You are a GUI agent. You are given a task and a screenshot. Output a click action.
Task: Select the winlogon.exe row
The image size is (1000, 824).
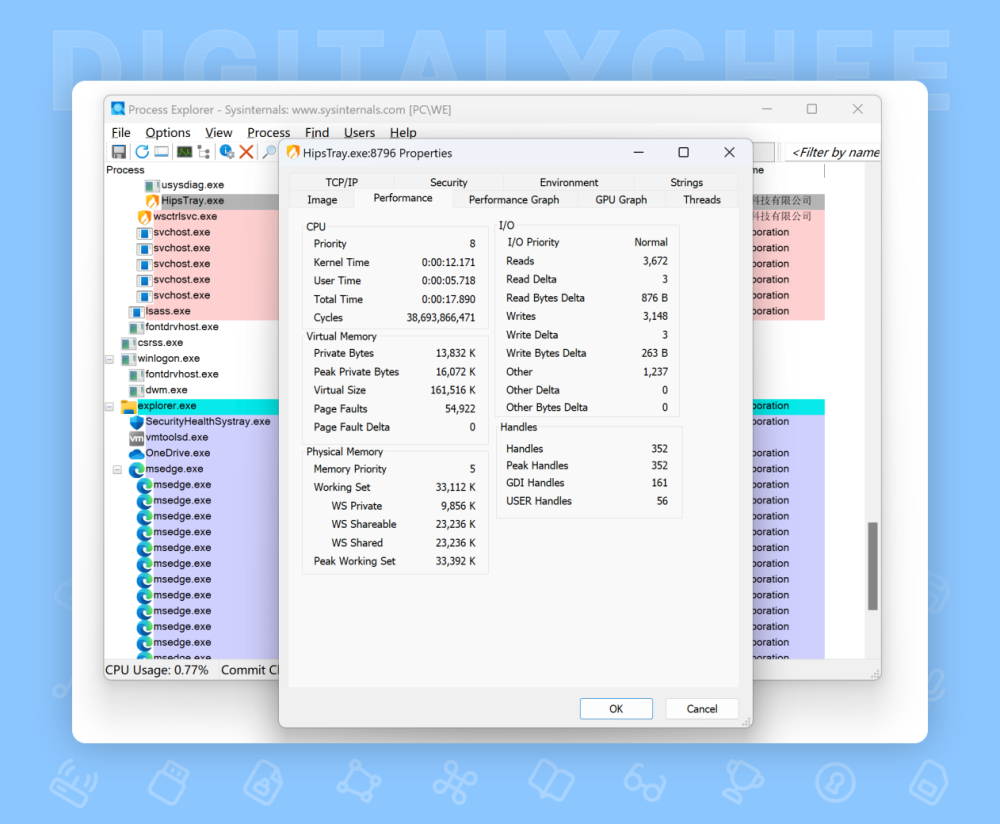point(168,359)
